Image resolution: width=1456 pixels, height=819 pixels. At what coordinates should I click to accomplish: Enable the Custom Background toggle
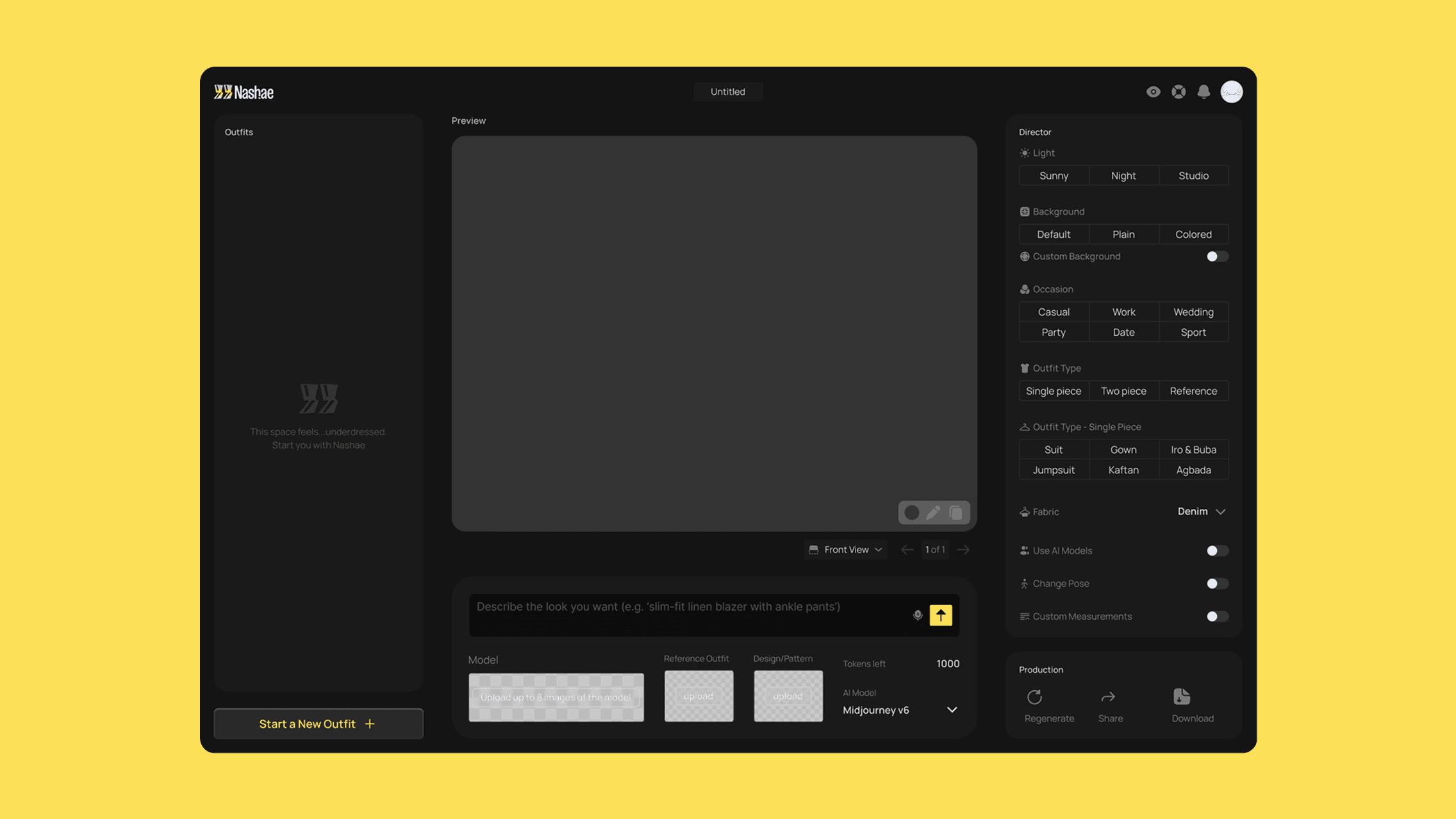click(1216, 256)
